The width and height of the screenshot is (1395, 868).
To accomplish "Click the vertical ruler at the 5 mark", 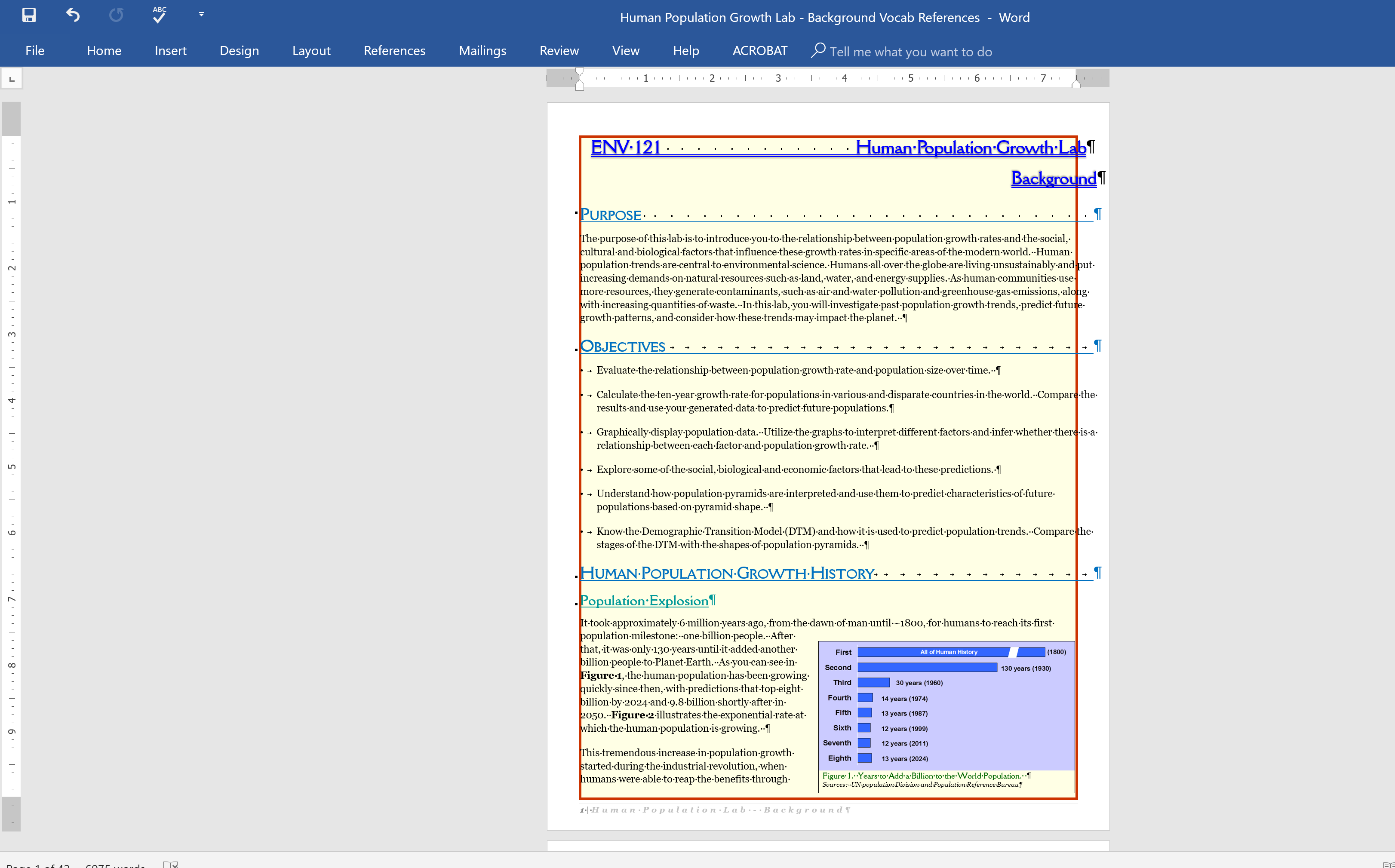I will pyautogui.click(x=12, y=466).
